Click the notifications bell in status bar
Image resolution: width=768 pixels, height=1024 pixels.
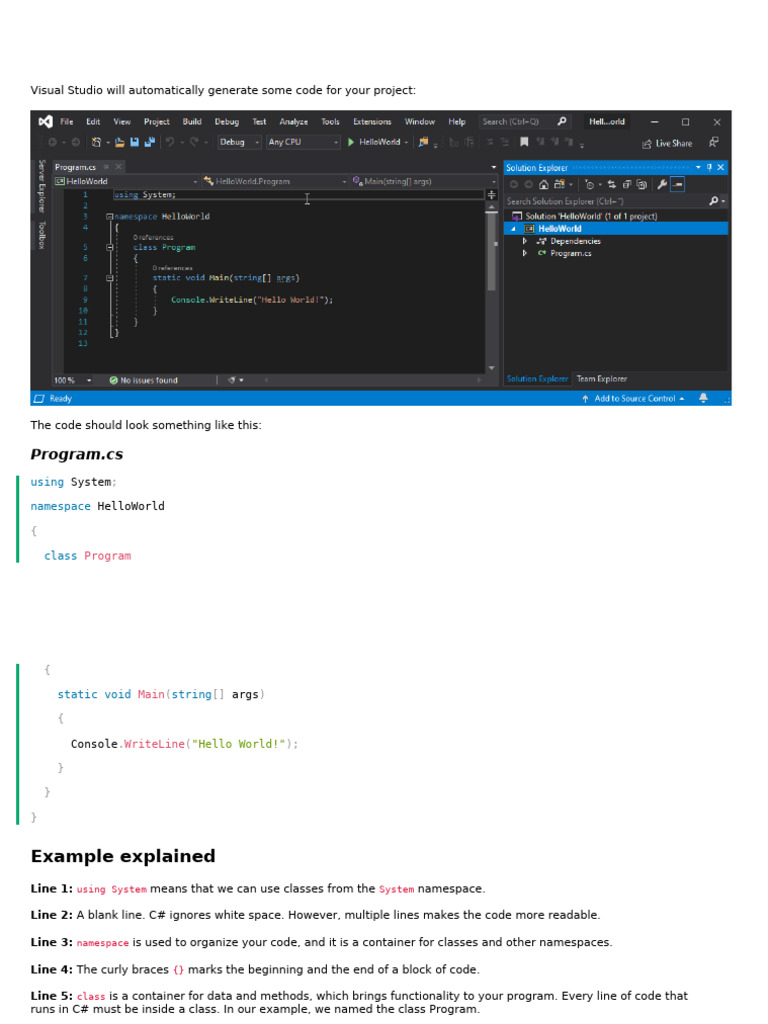[x=703, y=398]
